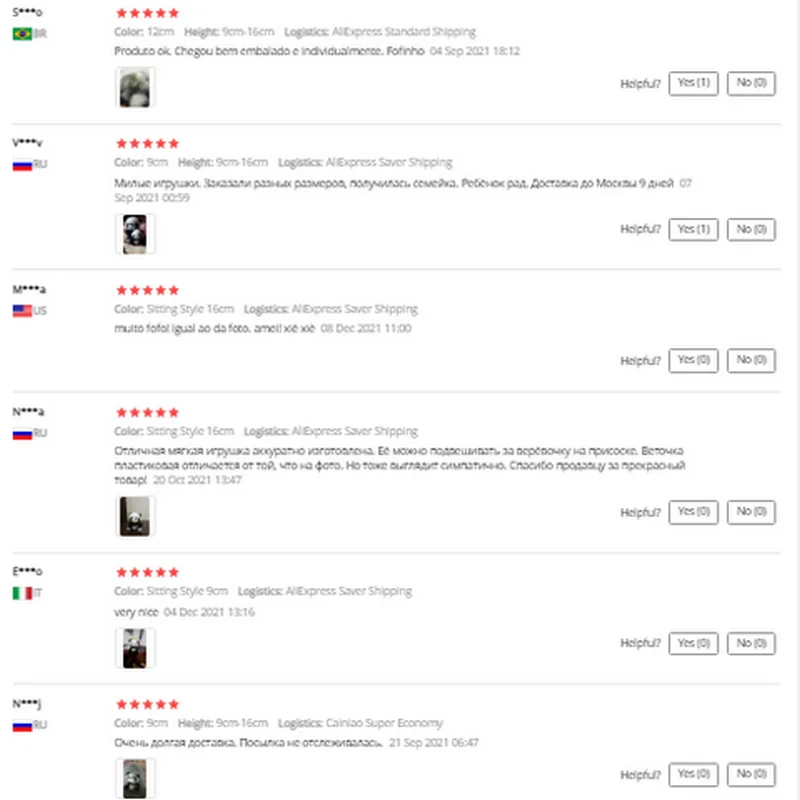
Task: Open N***j's review photo thumbnail
Action: pyautogui.click(x=135, y=779)
